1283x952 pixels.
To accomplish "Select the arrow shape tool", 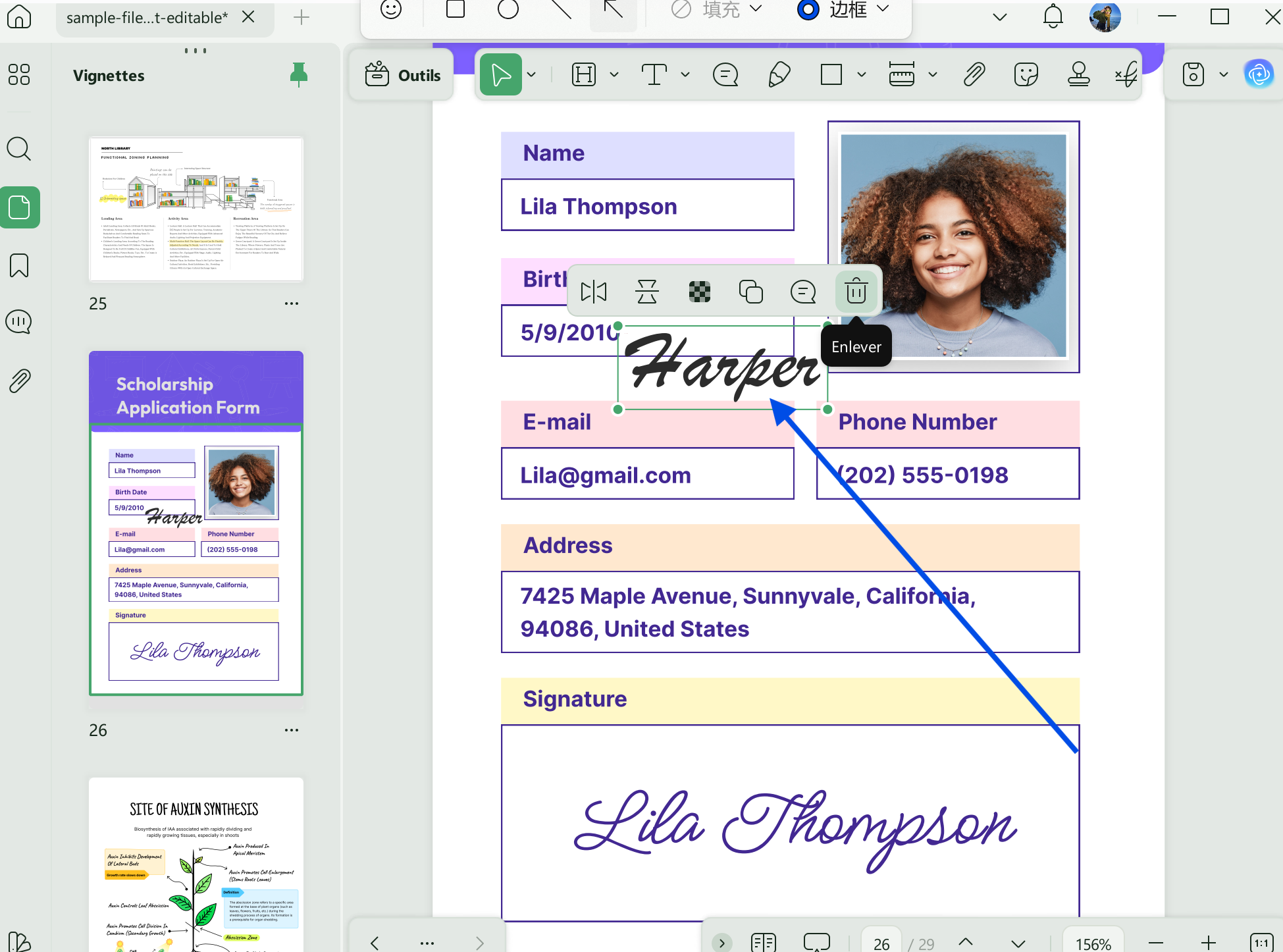I will (614, 9).
